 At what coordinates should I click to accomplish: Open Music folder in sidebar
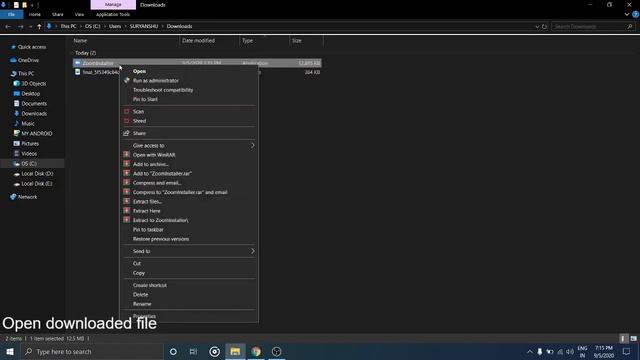click(28, 124)
